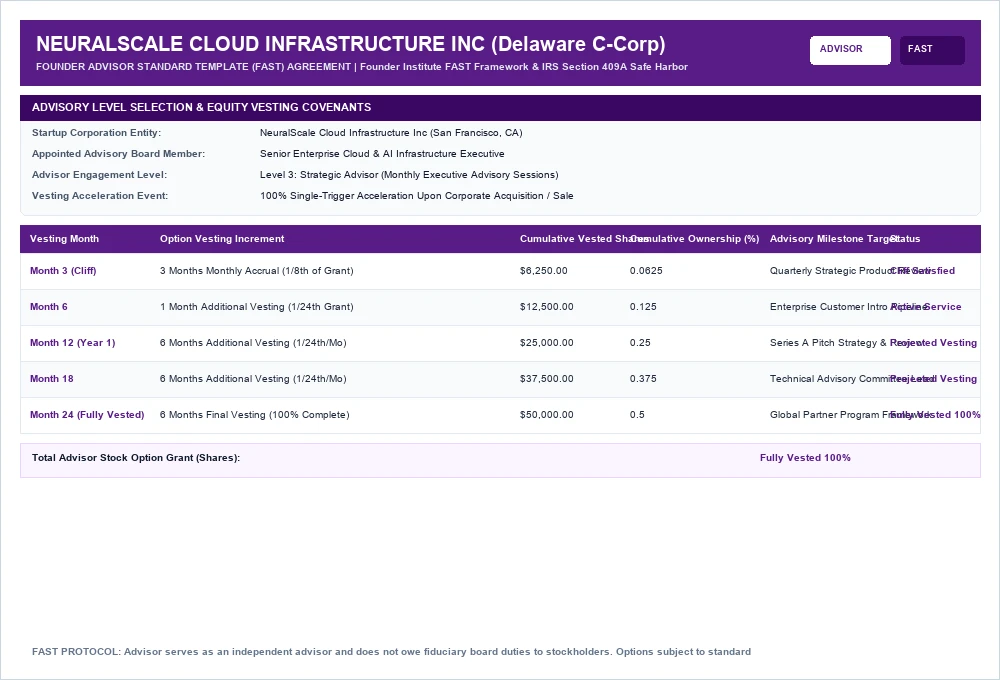1000x680 pixels.
Task: Click the 'Startup Corporation Entity:' label
Action: (x=96, y=133)
